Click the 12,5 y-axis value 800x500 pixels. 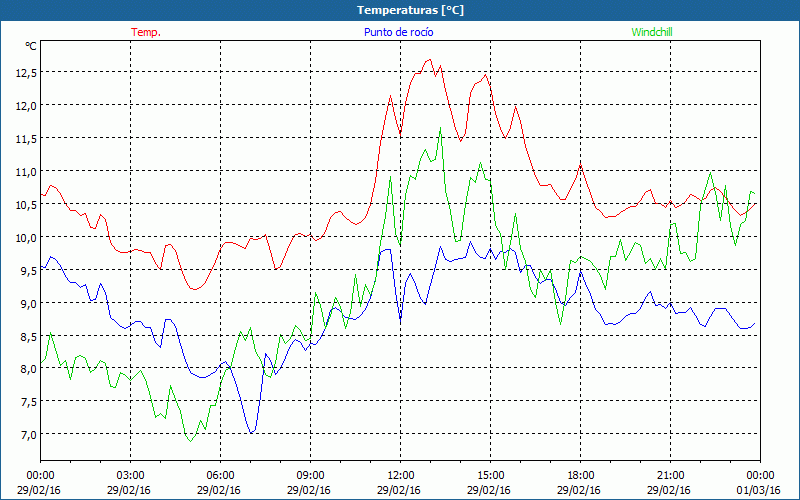26,73
